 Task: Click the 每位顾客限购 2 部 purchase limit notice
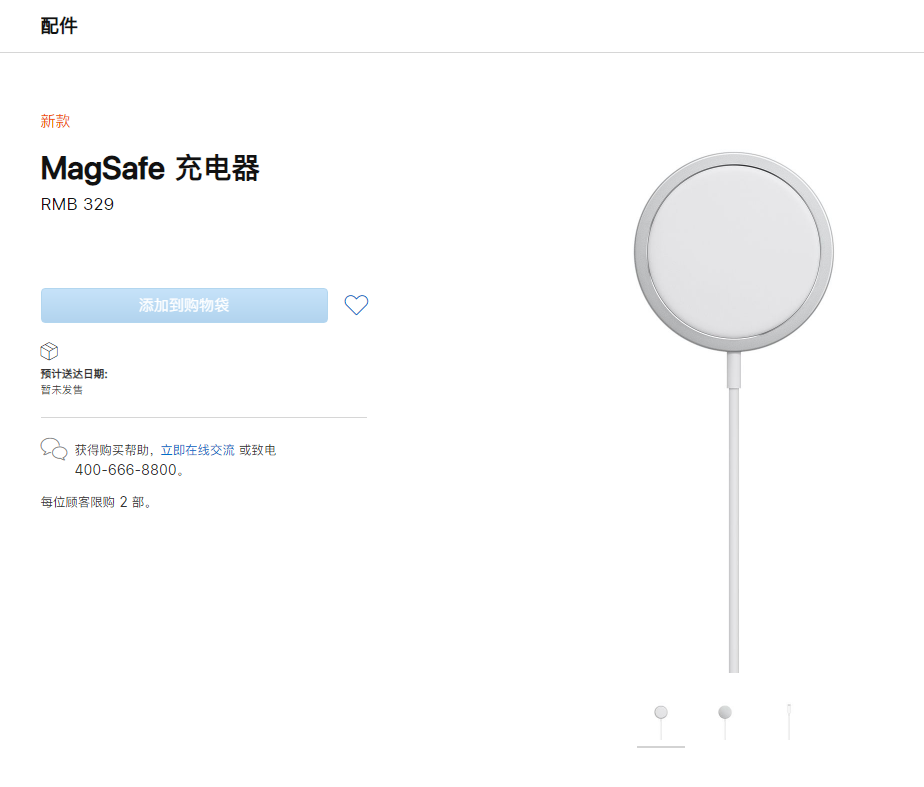[95, 502]
